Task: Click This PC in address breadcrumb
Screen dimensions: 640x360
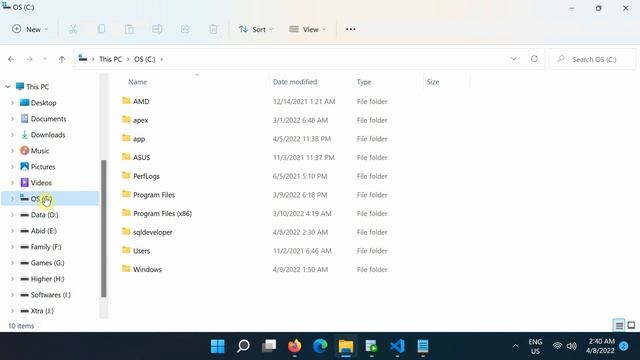Action: [111, 59]
